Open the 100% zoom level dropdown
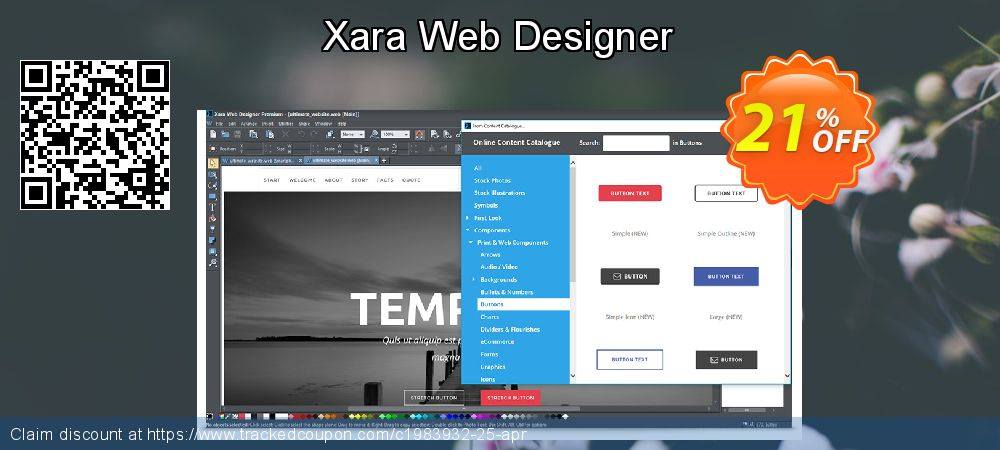Viewport: 1000px width, 450px height. coord(395,134)
